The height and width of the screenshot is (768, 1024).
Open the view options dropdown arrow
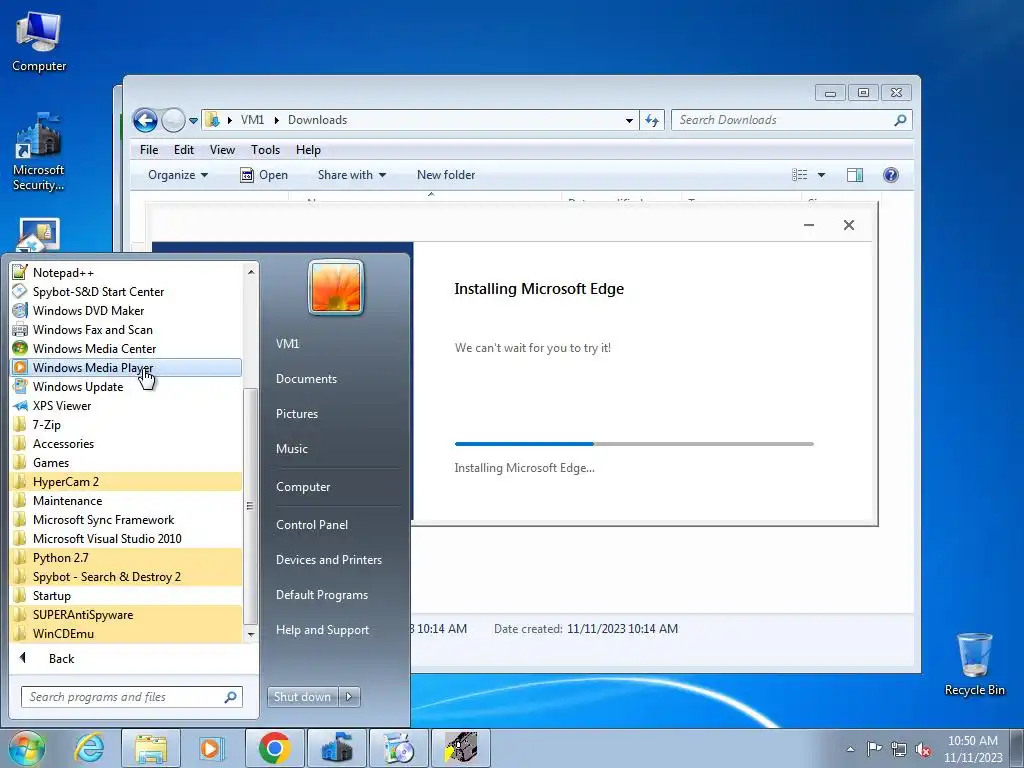tap(822, 175)
